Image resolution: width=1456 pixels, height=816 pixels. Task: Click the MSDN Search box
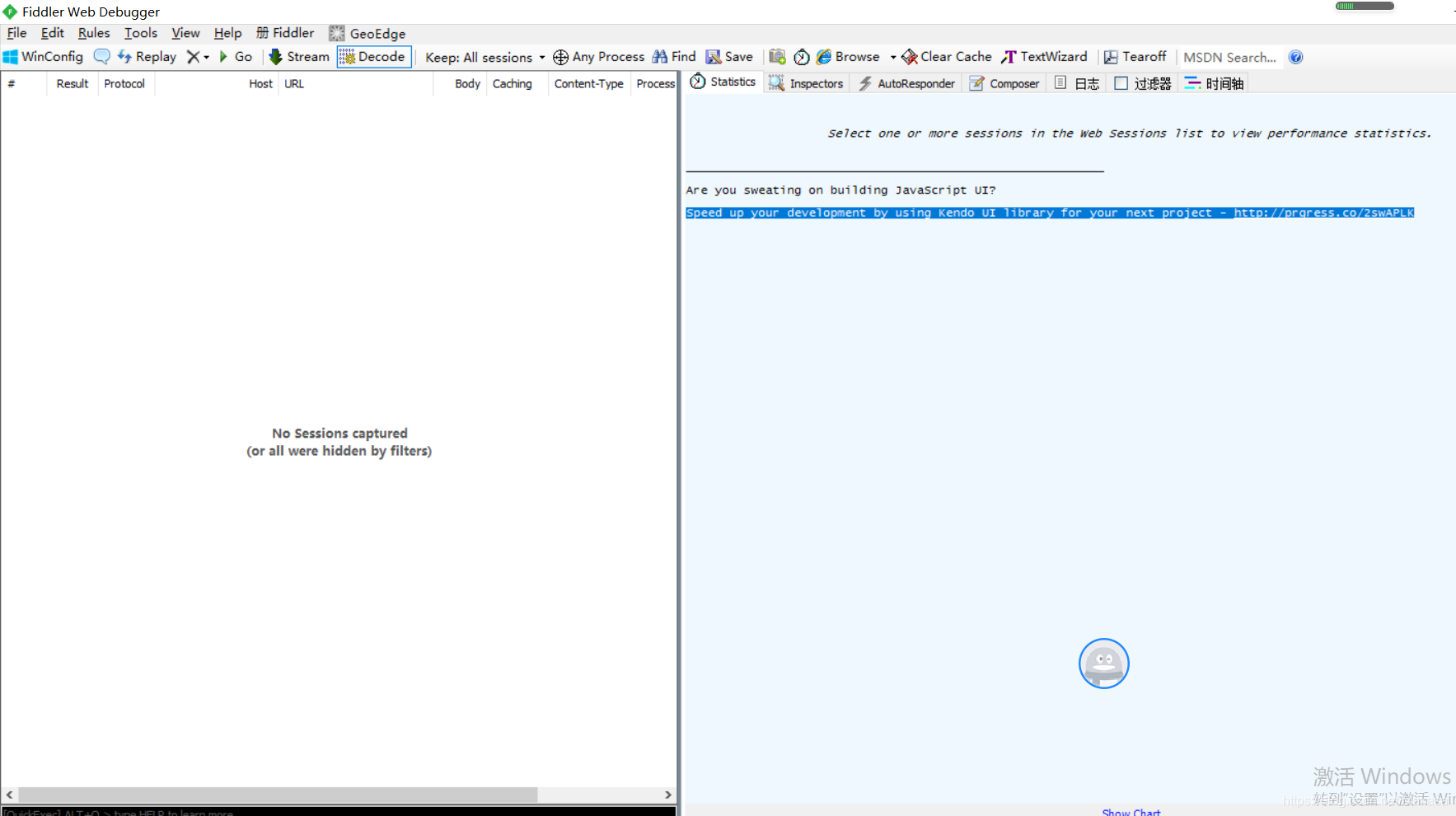(1229, 58)
